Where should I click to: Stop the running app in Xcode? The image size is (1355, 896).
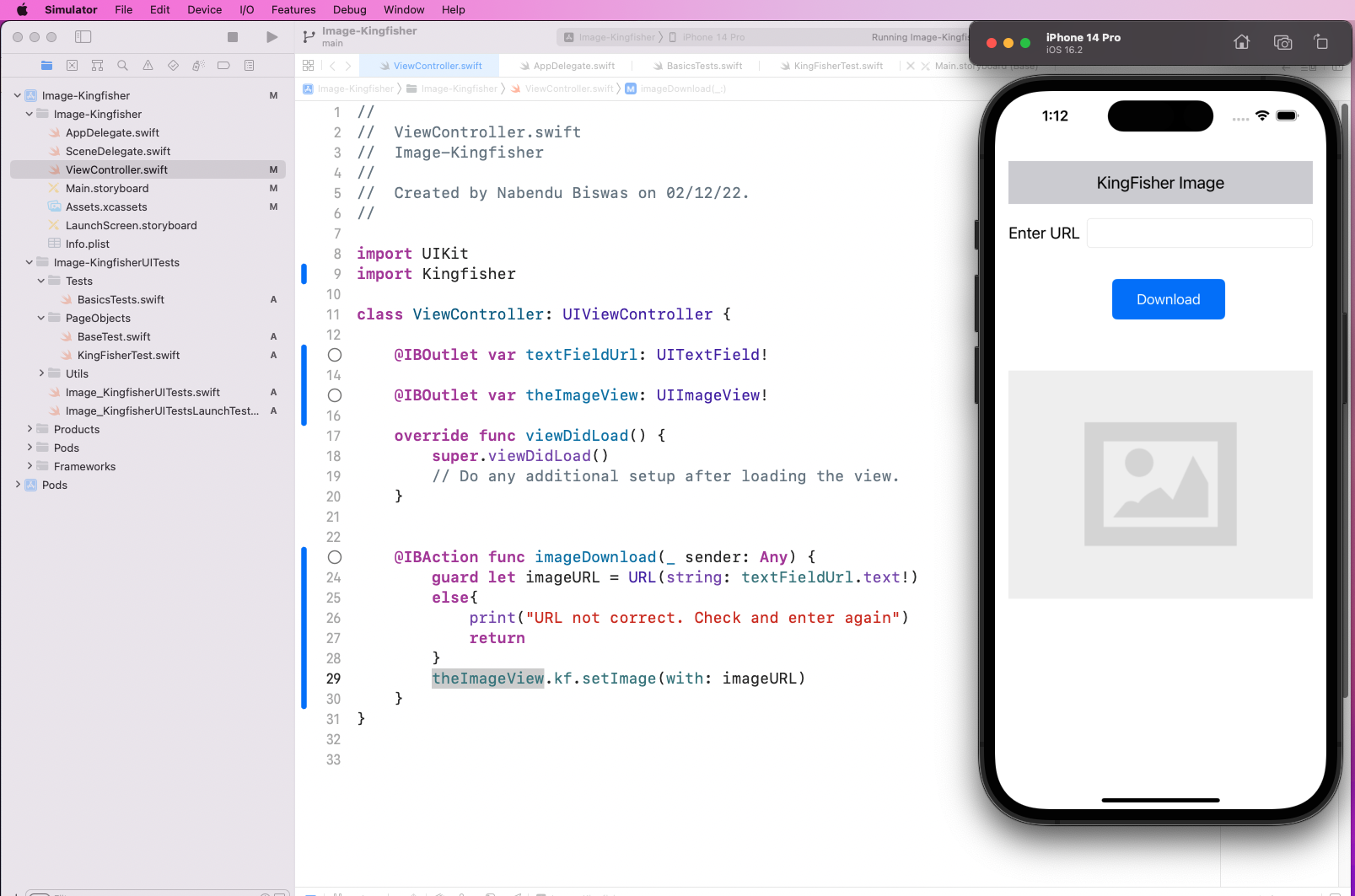[x=233, y=37]
